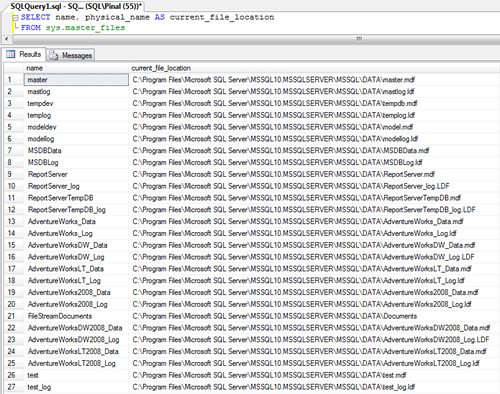Select the 'FileStreamDocuments' name cell
The image size is (500, 394).
point(76,316)
